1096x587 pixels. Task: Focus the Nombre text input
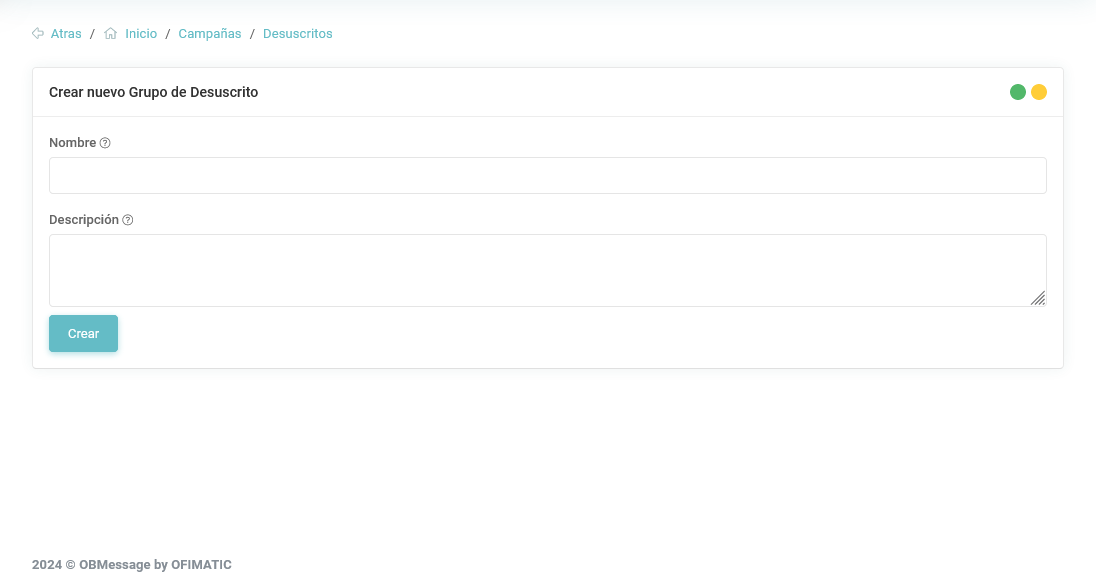pos(547,175)
